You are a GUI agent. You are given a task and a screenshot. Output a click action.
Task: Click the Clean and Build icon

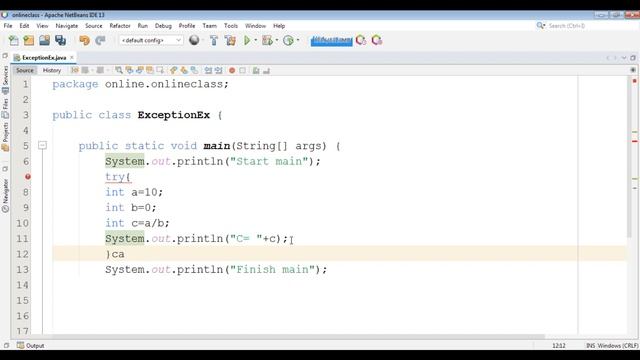(x=230, y=40)
